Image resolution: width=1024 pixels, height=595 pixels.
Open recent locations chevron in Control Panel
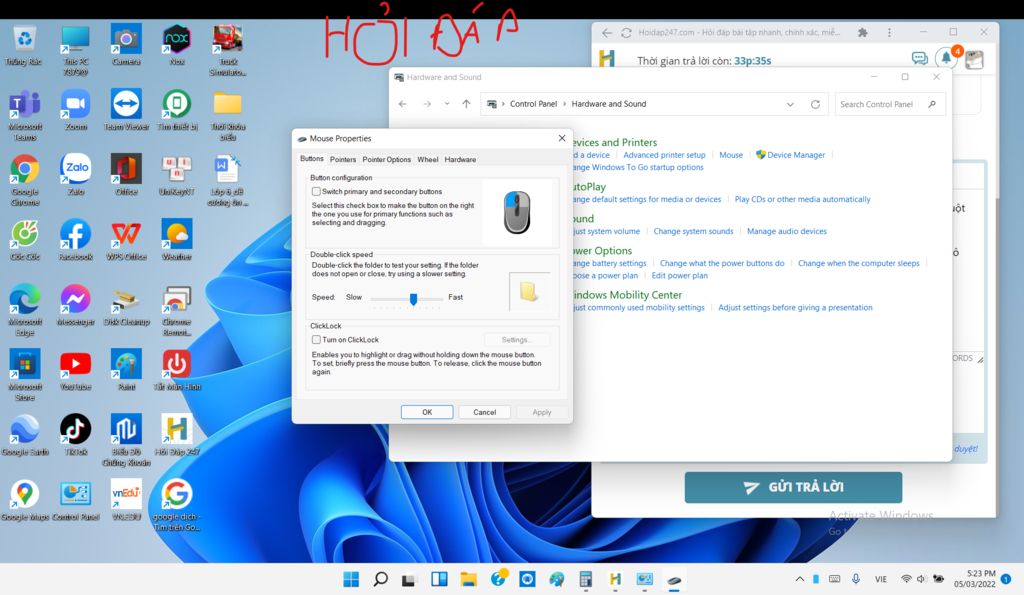tap(447, 104)
